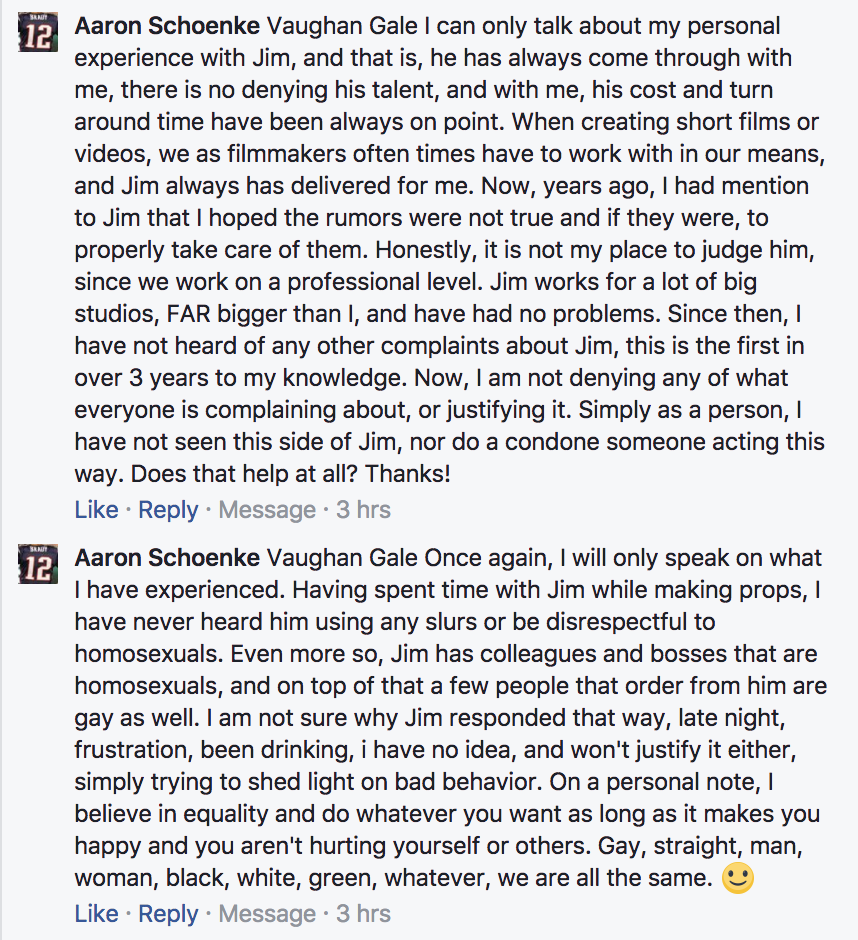Open the second comment's 3 hrs timestamp
The image size is (858, 940).
[x=363, y=914]
